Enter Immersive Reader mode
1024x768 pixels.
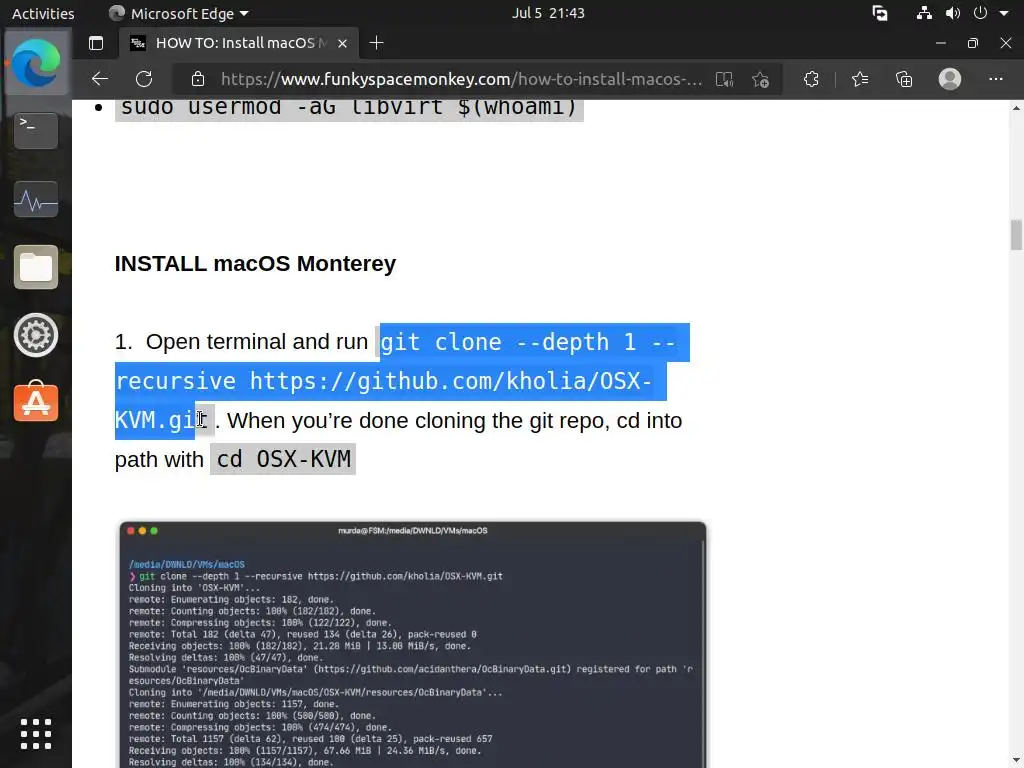tap(724, 80)
